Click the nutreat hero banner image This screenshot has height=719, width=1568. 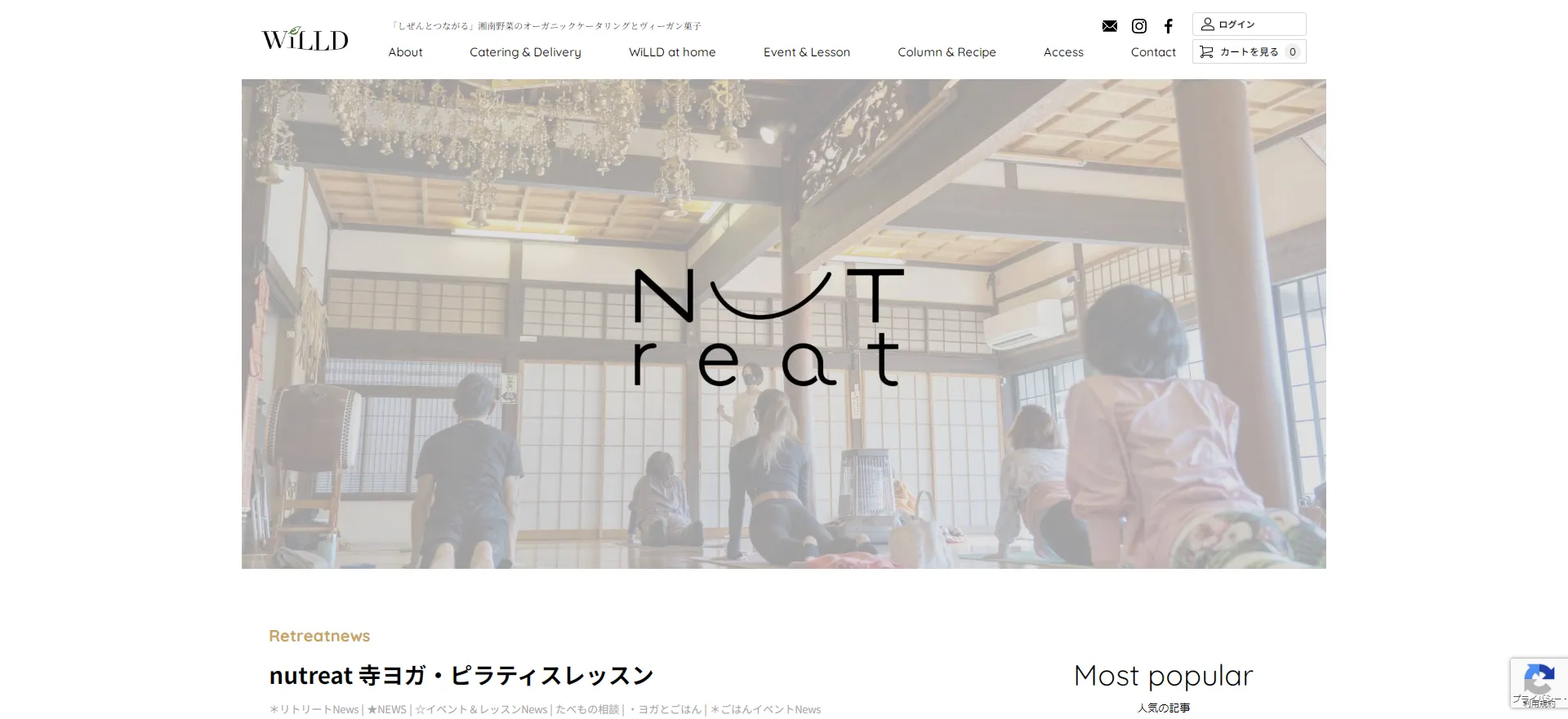[x=783, y=324]
